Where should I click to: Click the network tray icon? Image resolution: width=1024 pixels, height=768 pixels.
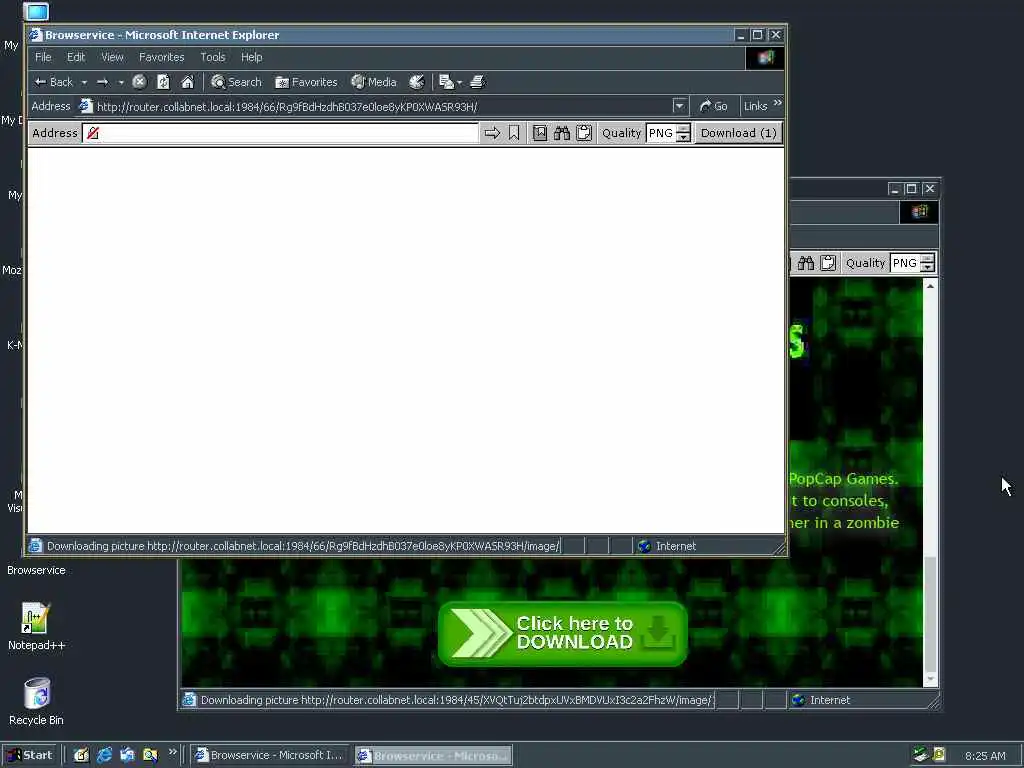click(921, 755)
